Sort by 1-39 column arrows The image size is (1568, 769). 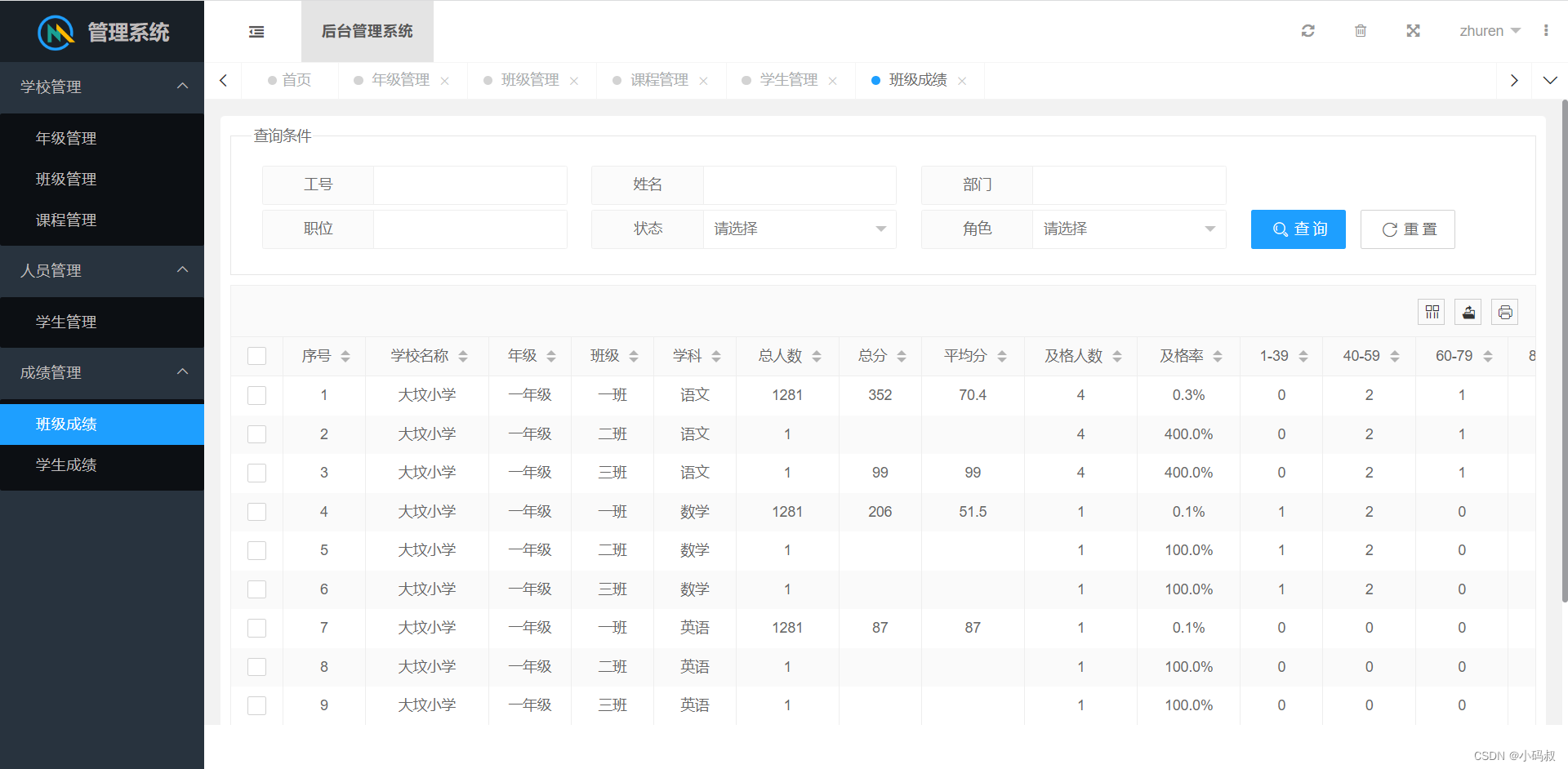(1303, 357)
